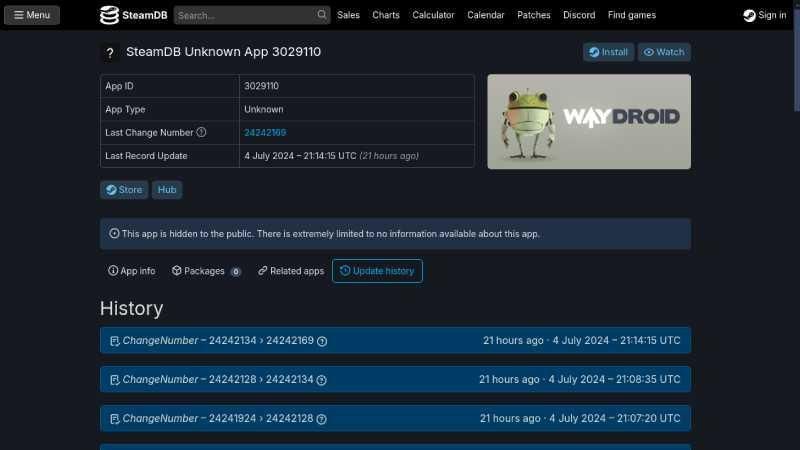This screenshot has height=450, width=800.
Task: Expand the 24241924 > 24242128 change entry
Action: coord(395,419)
